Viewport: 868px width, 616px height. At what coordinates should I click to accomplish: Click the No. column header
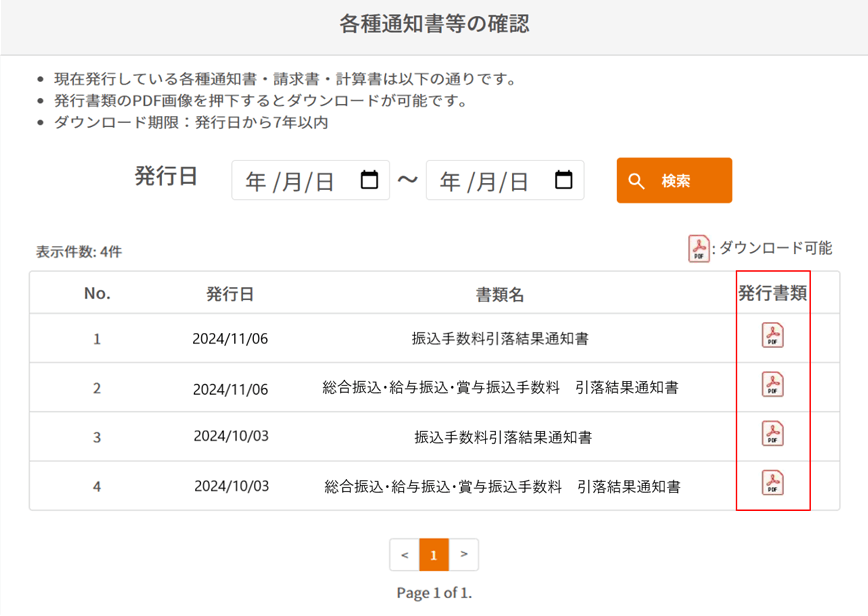click(97, 294)
